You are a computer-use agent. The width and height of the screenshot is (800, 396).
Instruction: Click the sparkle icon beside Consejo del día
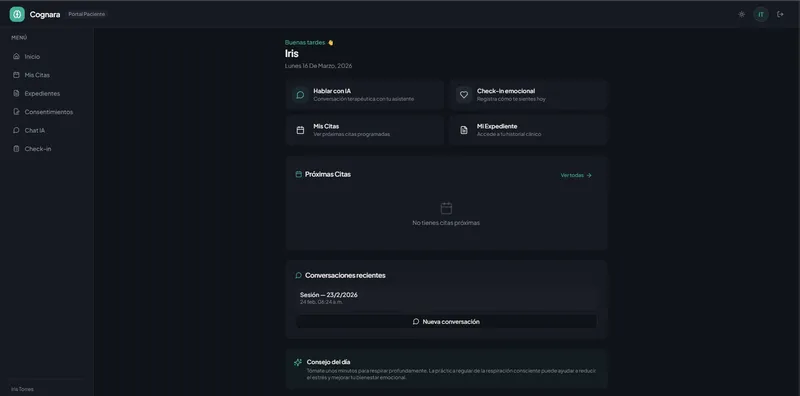tap(298, 362)
